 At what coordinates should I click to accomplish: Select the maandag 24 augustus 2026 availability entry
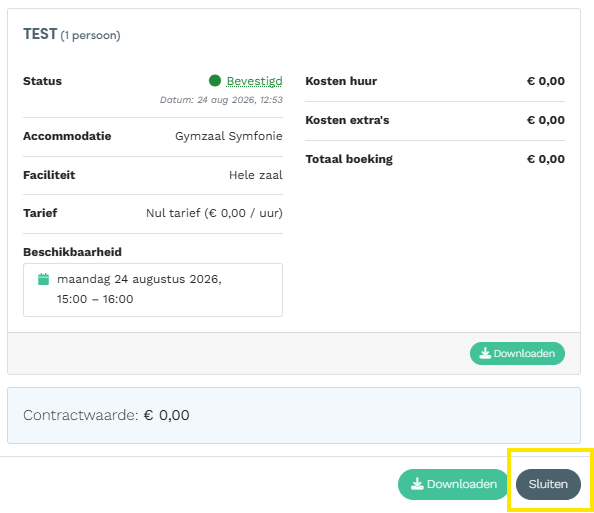coord(153,290)
